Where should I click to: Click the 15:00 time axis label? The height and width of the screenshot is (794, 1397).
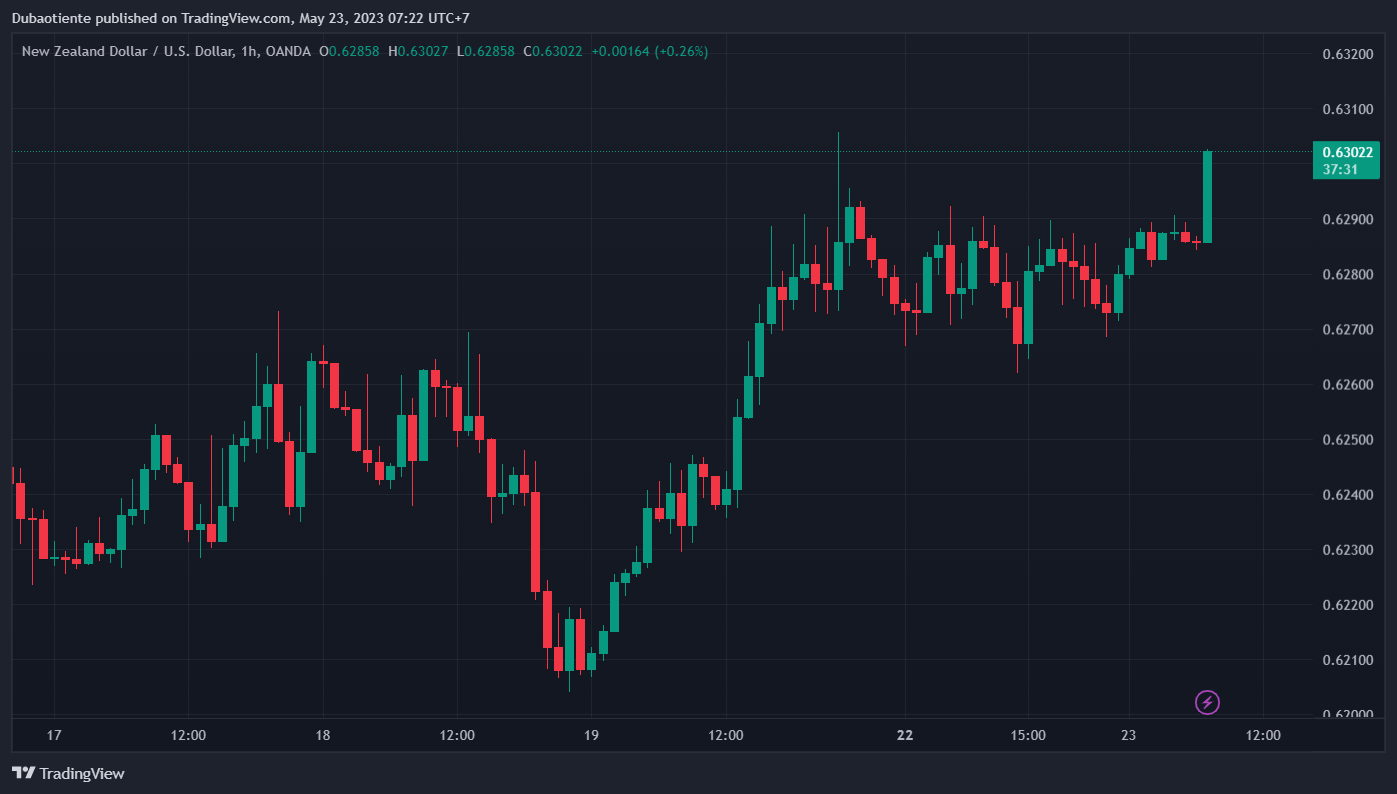[x=1028, y=736]
